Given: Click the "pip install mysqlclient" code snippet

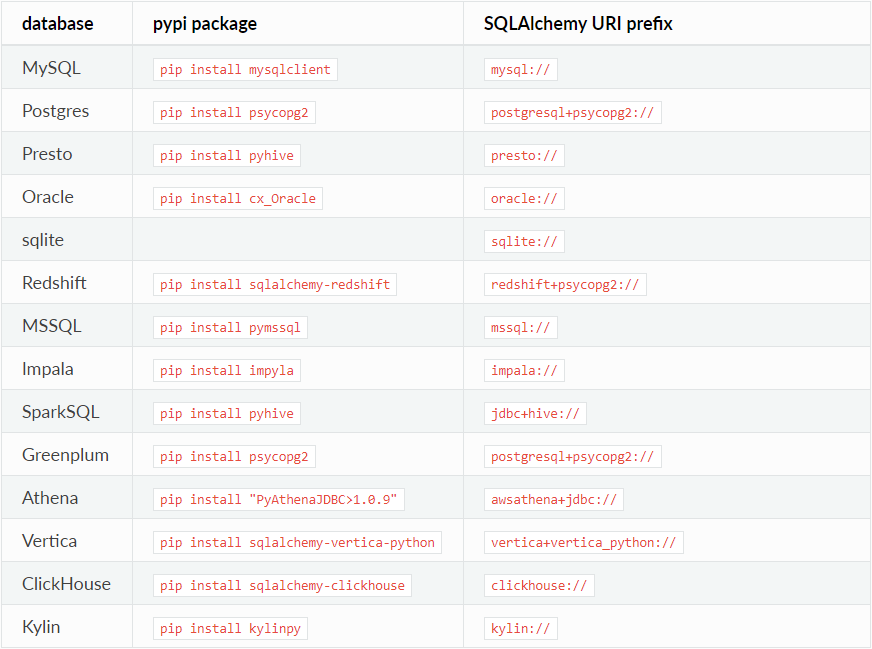Looking at the screenshot, I should (x=245, y=69).
